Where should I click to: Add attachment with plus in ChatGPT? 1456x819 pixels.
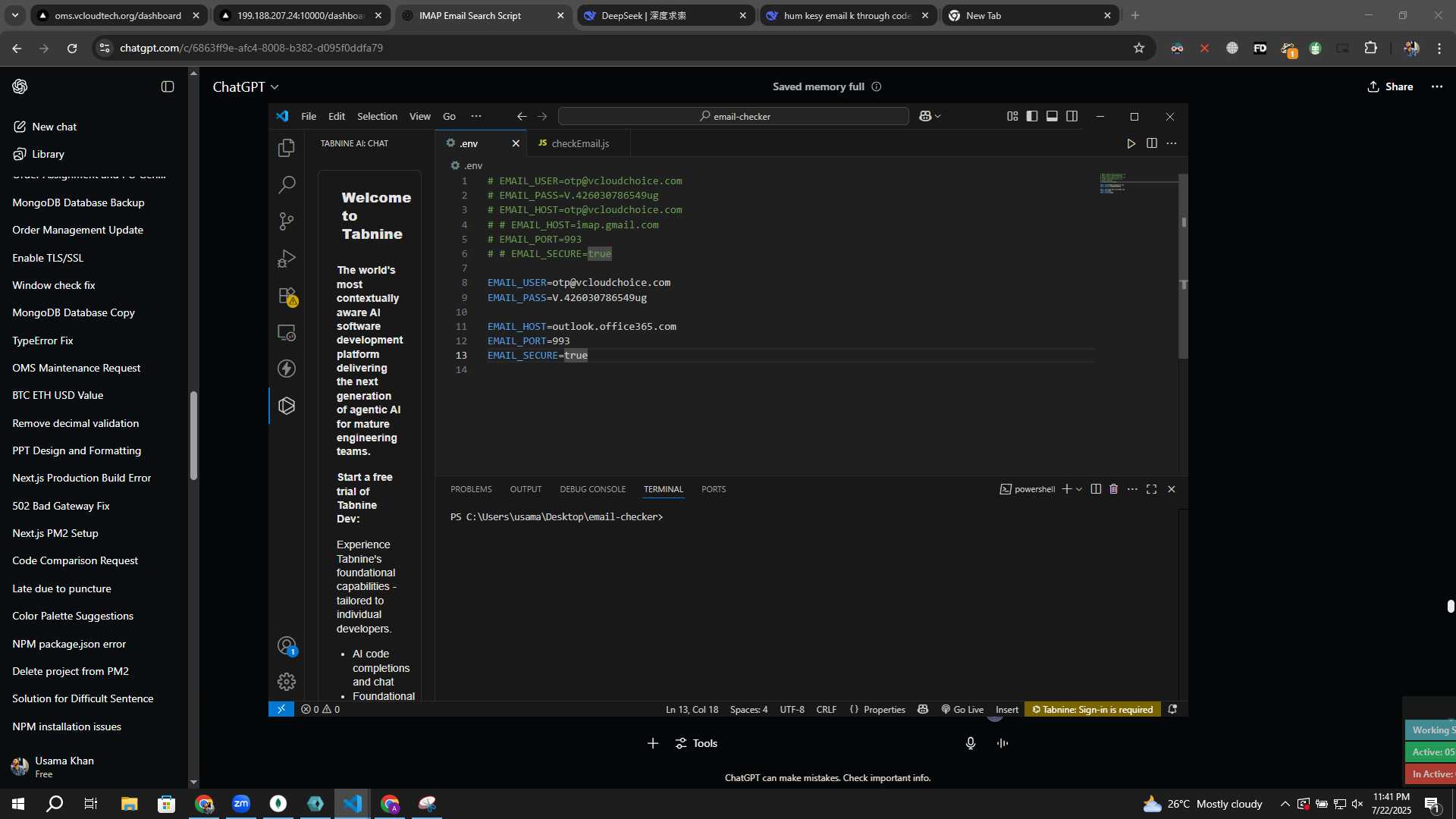click(653, 743)
